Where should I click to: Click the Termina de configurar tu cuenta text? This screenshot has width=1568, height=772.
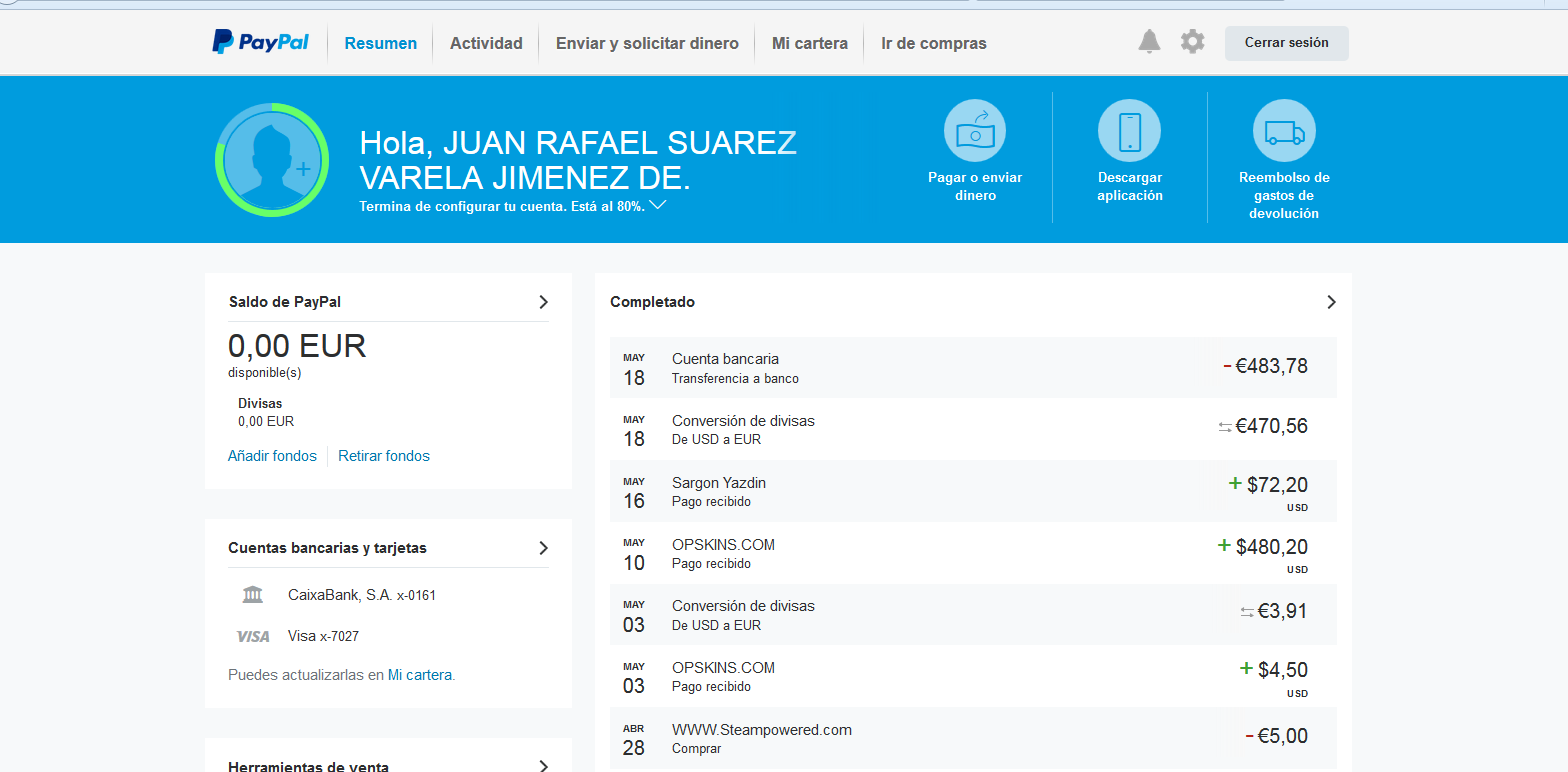[x=501, y=206]
